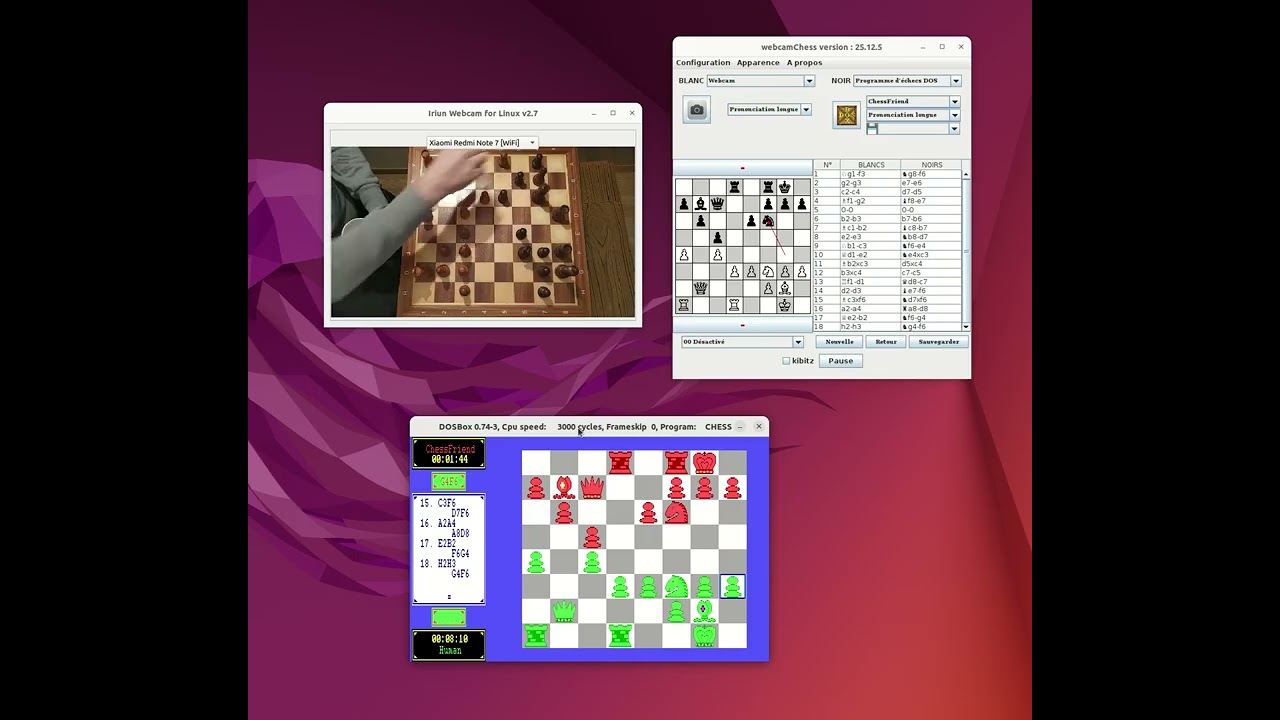
Task: Click the webcam video preview in Iriun window
Action: point(482,232)
